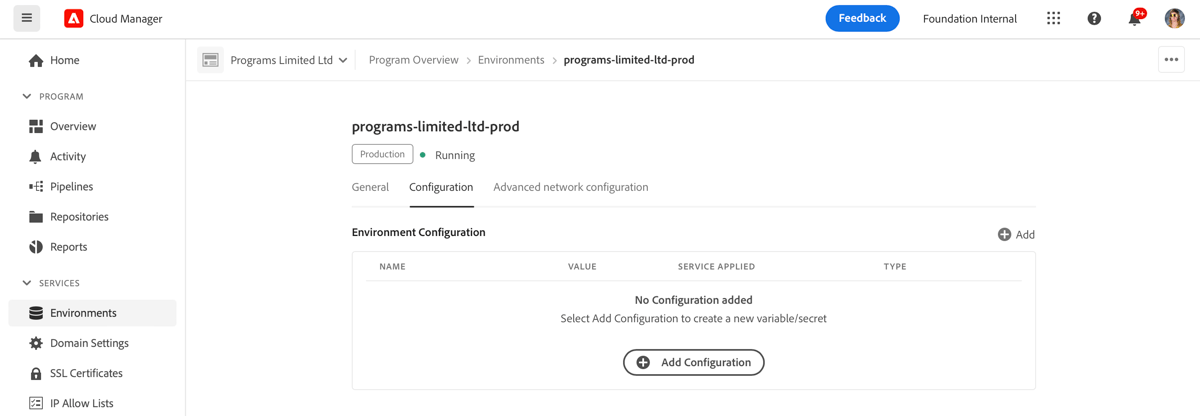Open the notifications bell

coord(1134,19)
